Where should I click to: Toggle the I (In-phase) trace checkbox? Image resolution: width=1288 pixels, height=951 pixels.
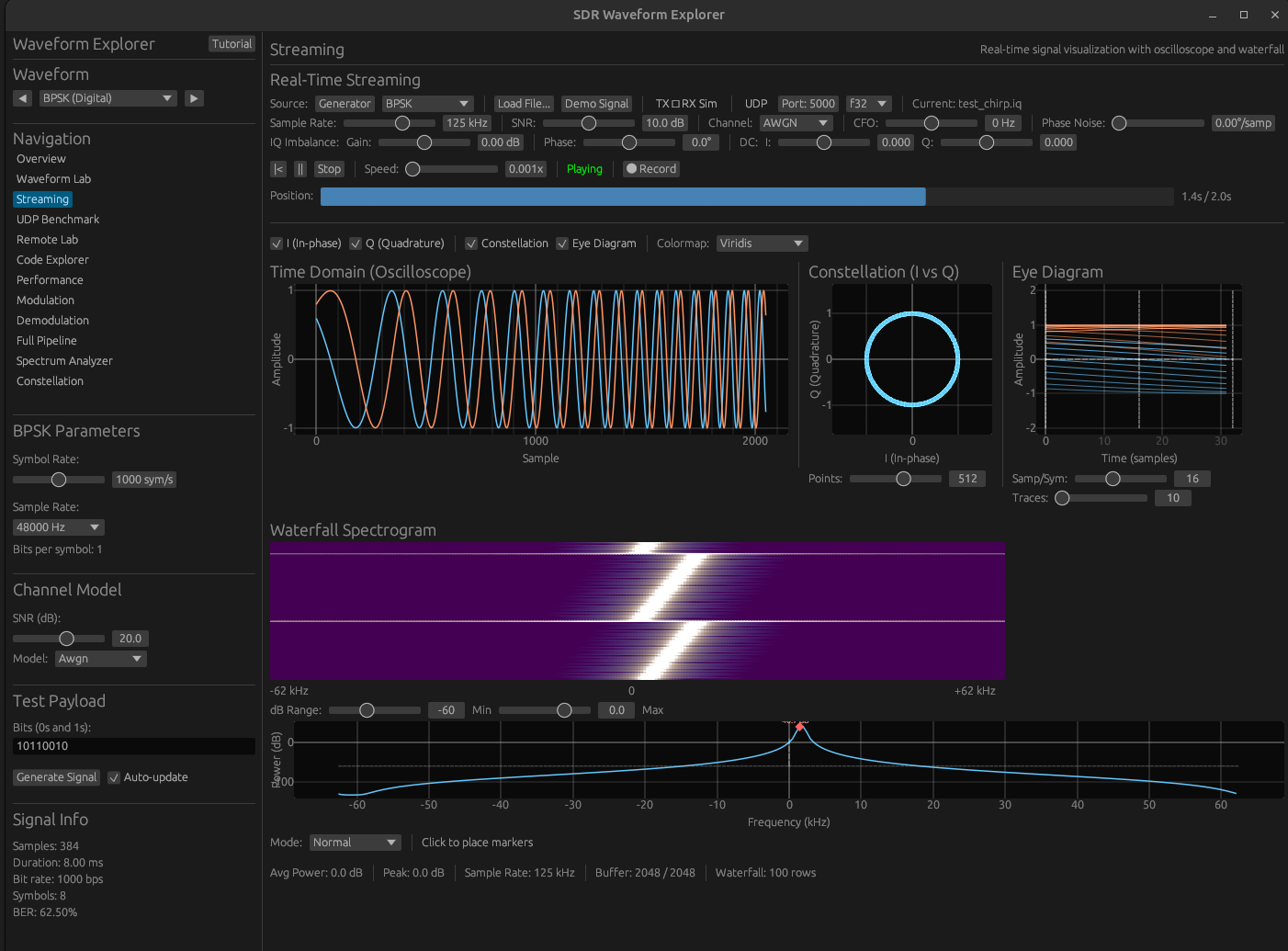coord(277,243)
